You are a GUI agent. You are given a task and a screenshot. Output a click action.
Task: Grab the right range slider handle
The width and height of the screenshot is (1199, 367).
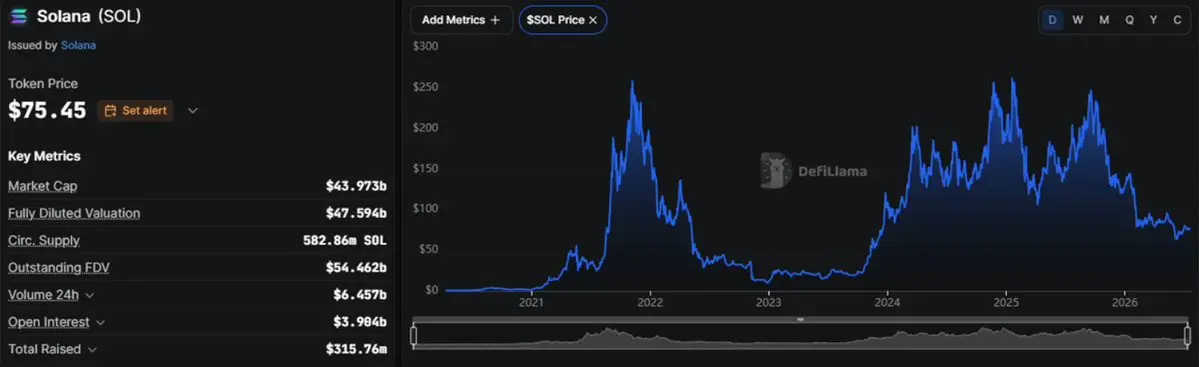(x=1188, y=336)
